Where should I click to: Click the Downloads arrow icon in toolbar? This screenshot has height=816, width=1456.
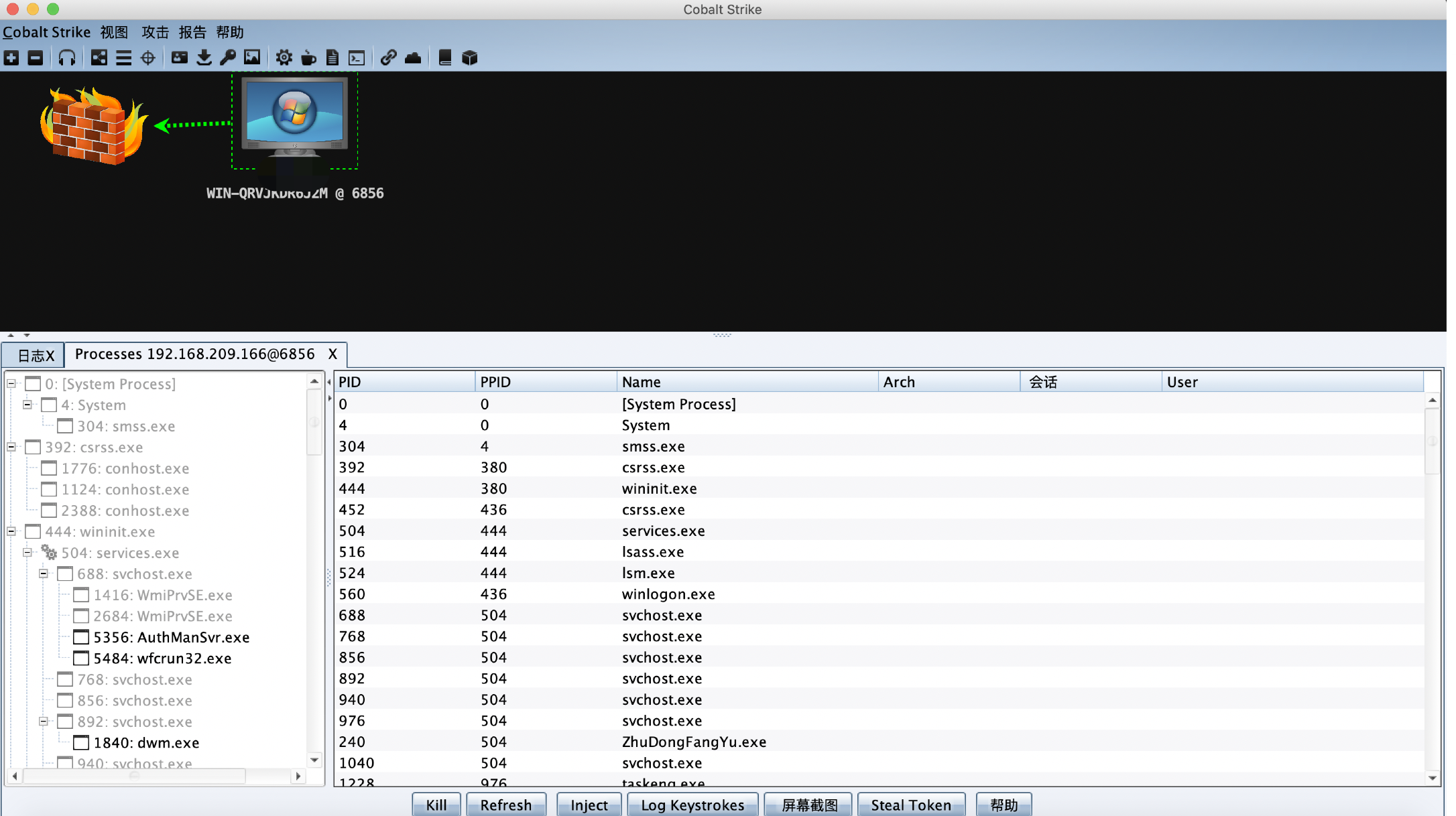(x=204, y=58)
